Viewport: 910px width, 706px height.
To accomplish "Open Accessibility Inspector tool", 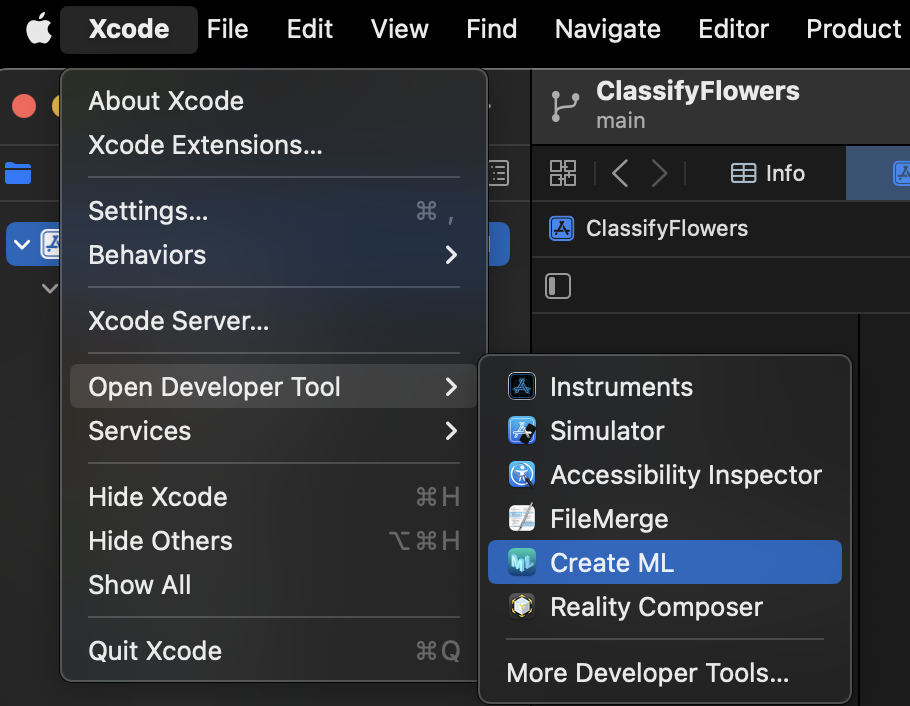I will point(665,475).
